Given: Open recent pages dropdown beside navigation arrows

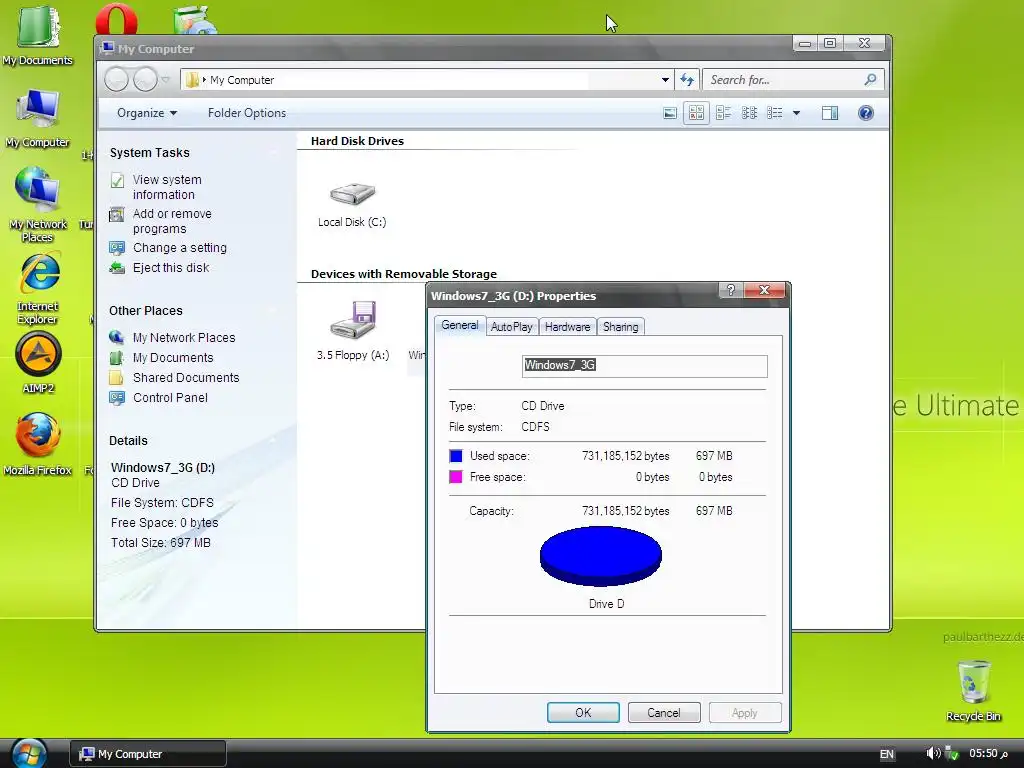Looking at the screenshot, I should coord(166,80).
